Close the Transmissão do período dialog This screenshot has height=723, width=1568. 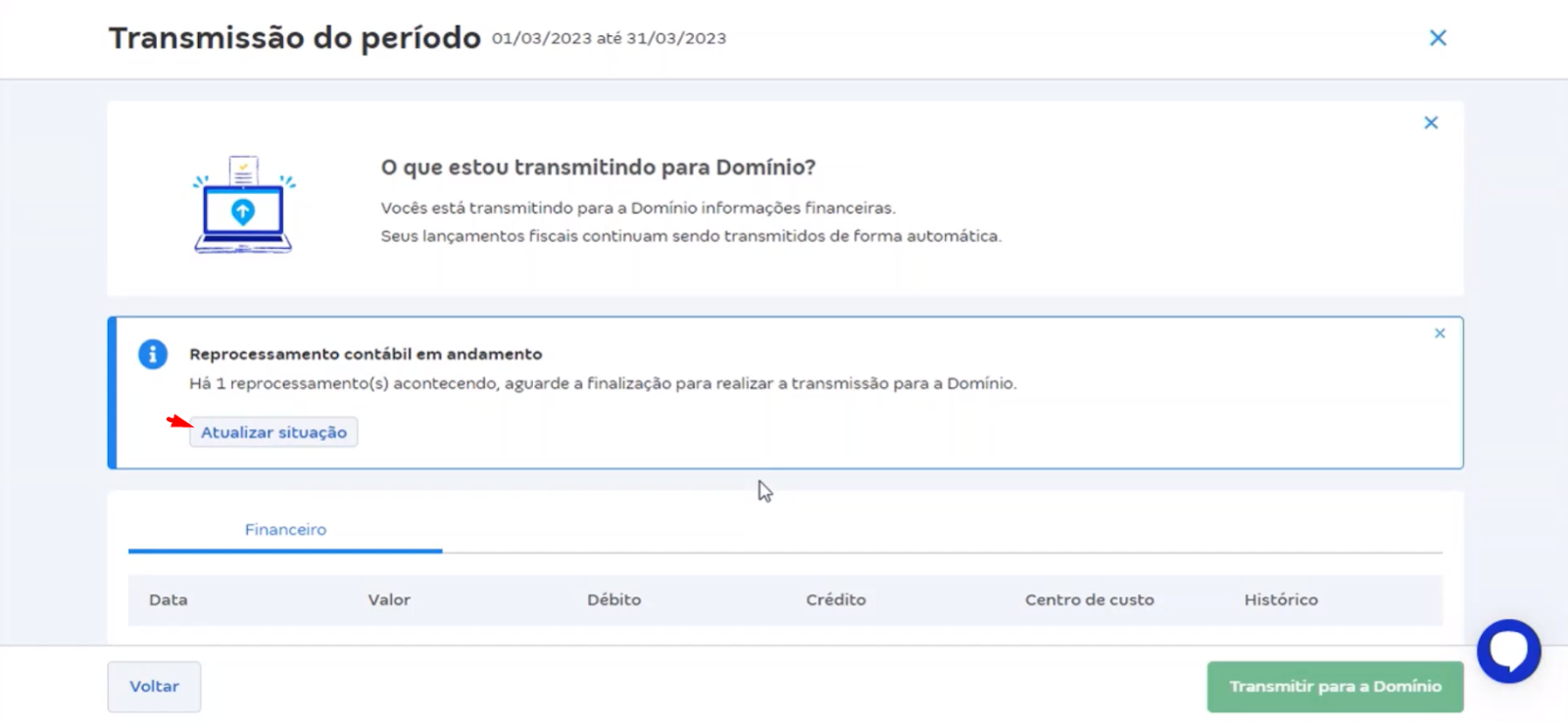click(1438, 38)
